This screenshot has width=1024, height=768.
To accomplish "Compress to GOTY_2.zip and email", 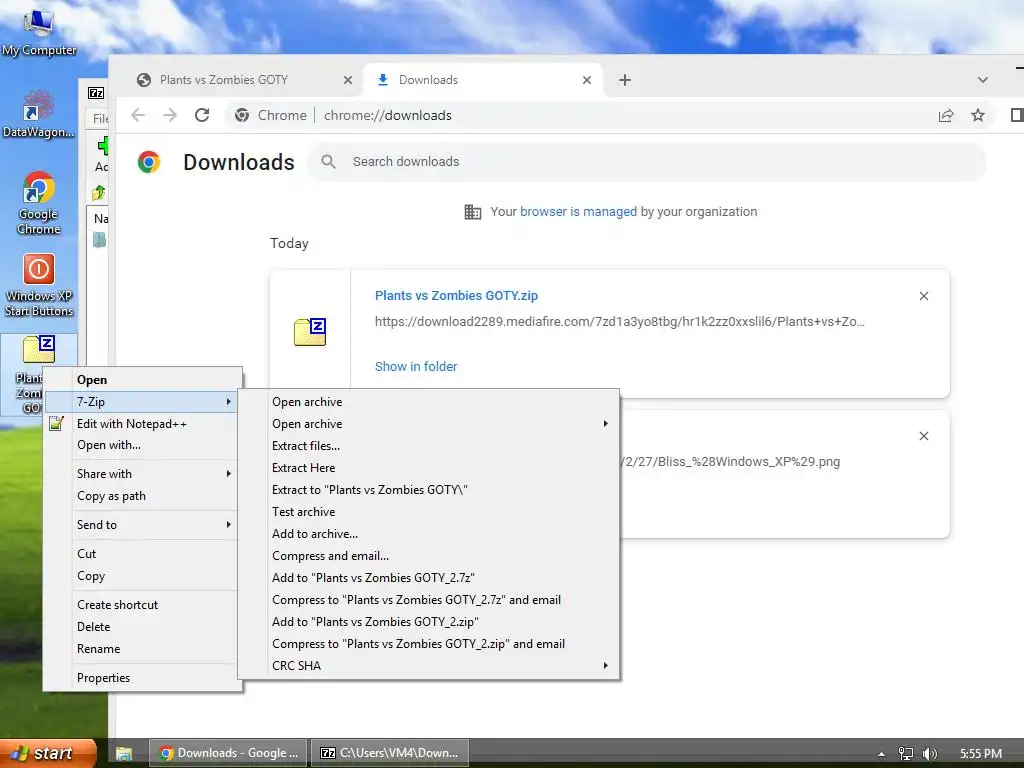I will click(428, 643).
